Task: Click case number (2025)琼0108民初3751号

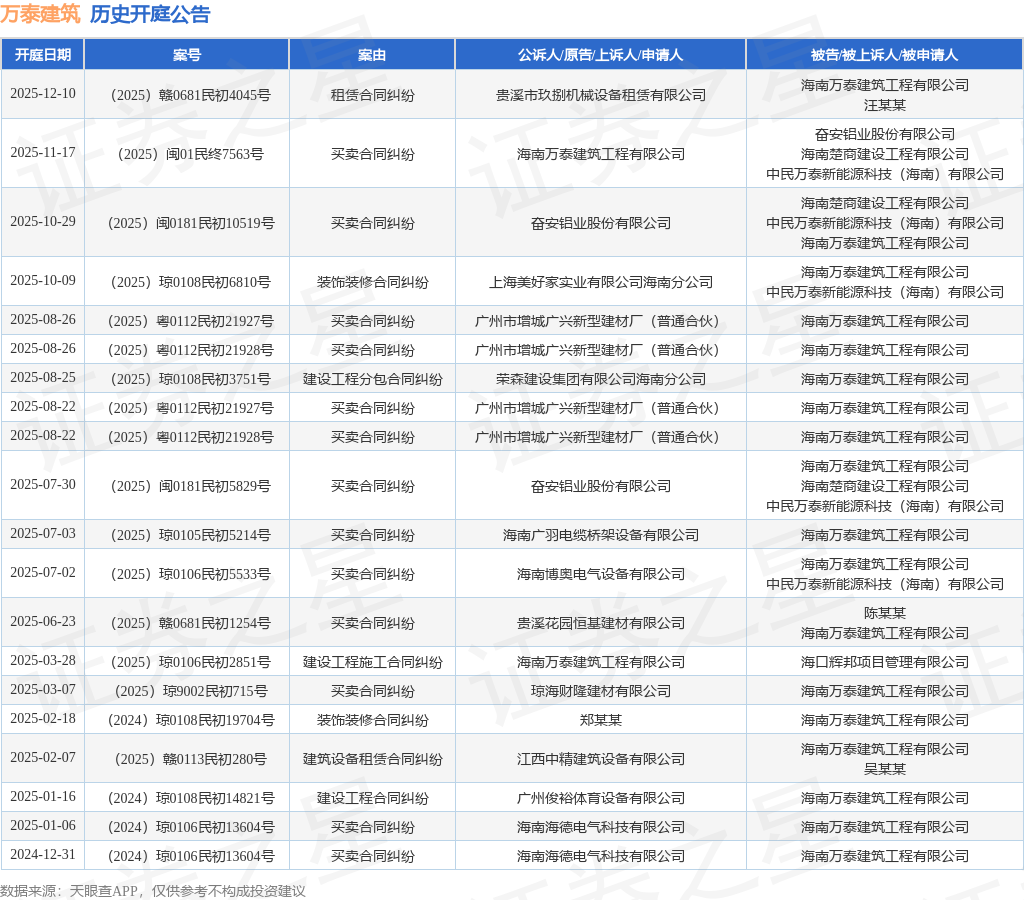Action: click(189, 379)
